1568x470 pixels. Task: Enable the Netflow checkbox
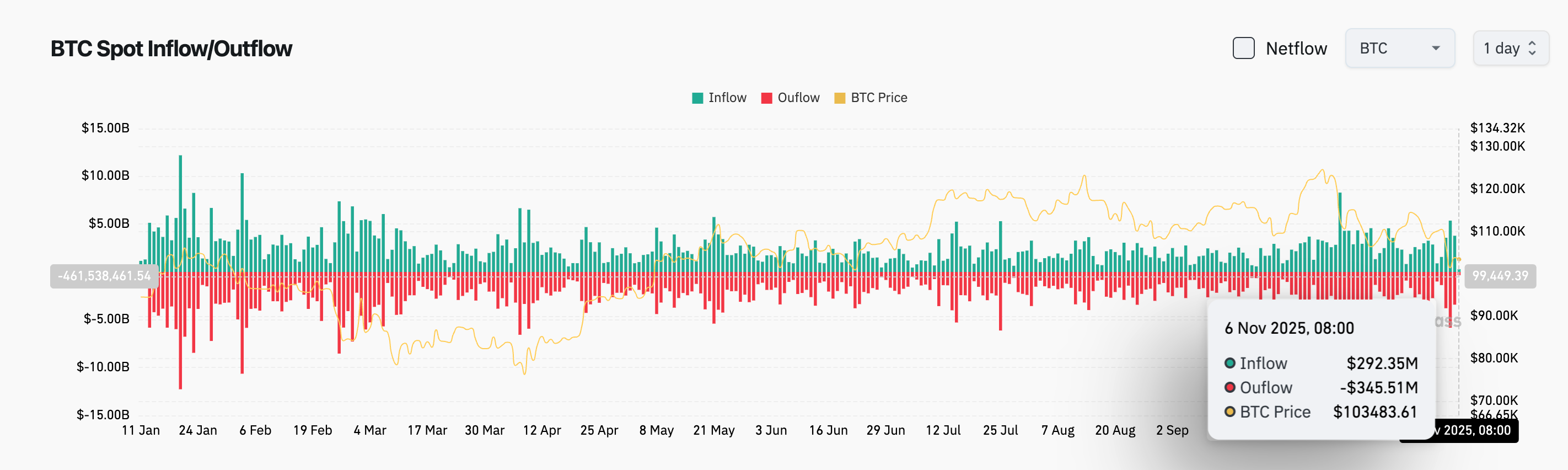click(x=1243, y=48)
